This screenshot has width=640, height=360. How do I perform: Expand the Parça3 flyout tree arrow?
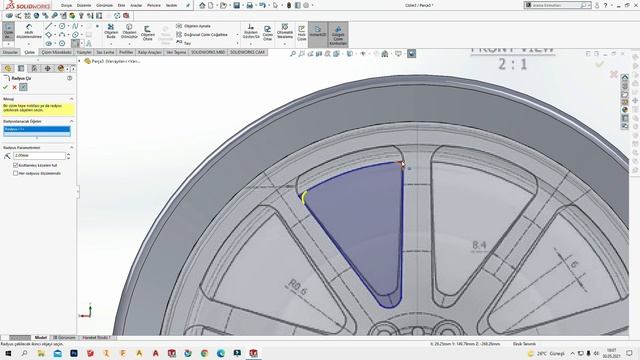[x=80, y=61]
